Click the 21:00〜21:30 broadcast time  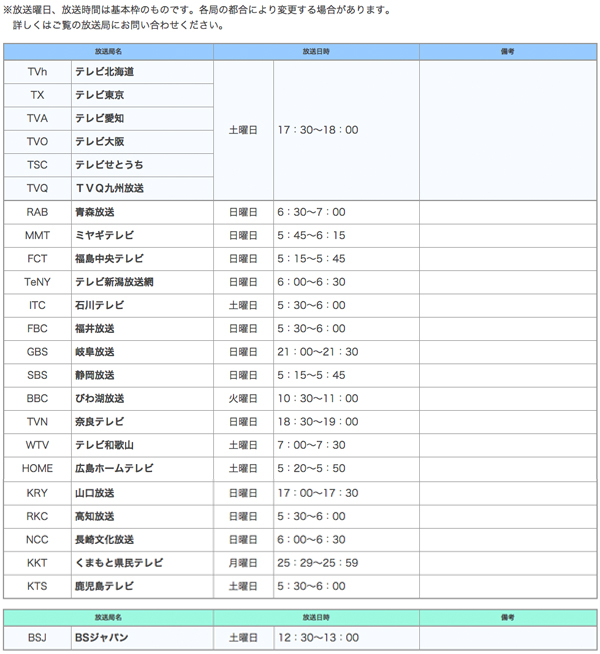318,352
